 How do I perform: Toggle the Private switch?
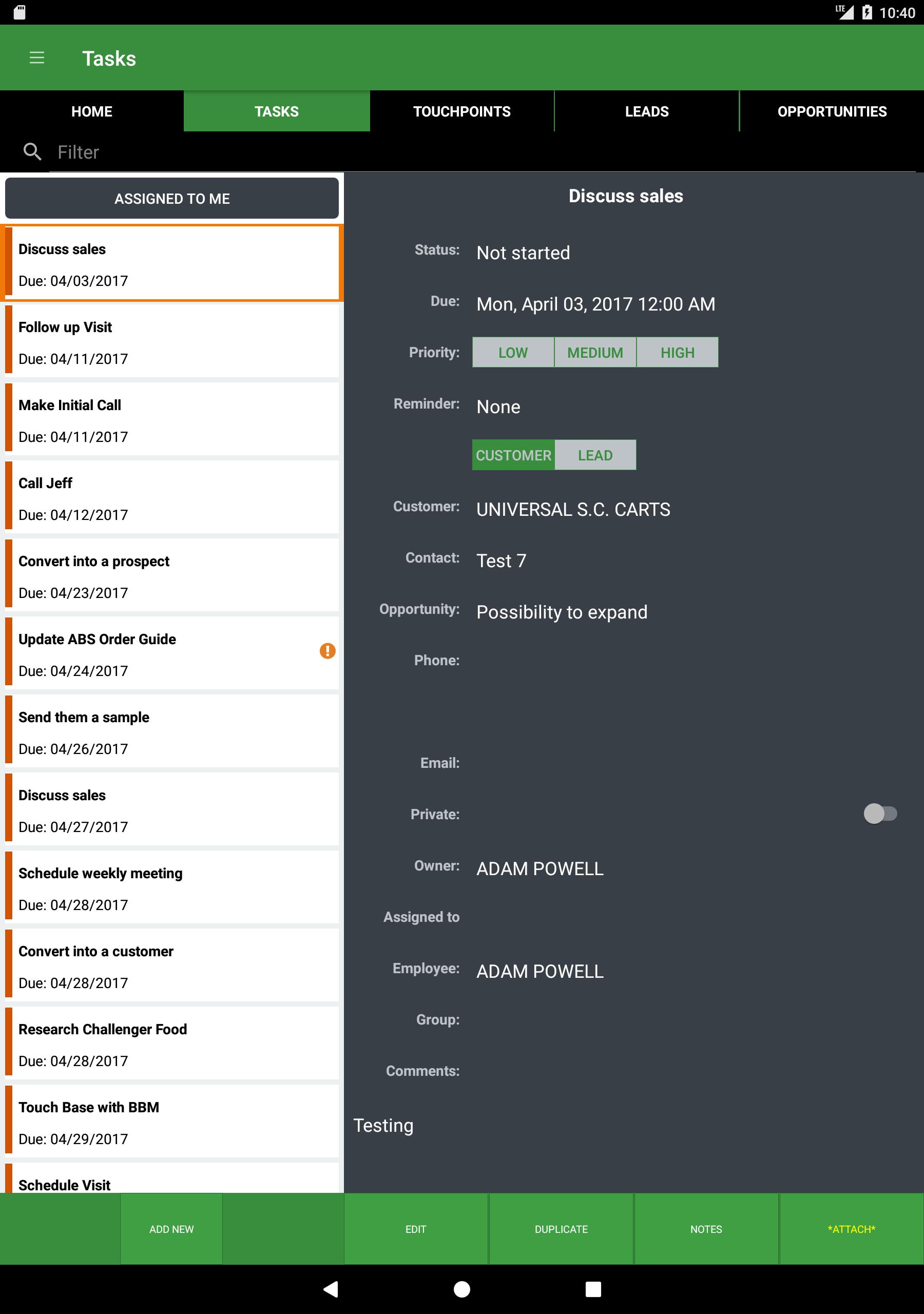click(x=879, y=813)
